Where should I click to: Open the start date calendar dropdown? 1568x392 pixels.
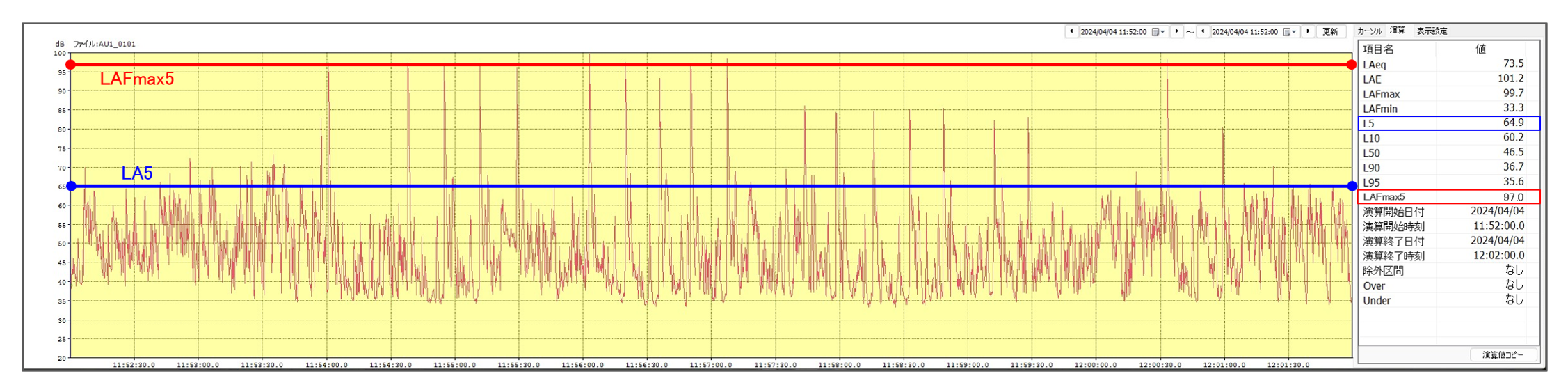(1158, 32)
